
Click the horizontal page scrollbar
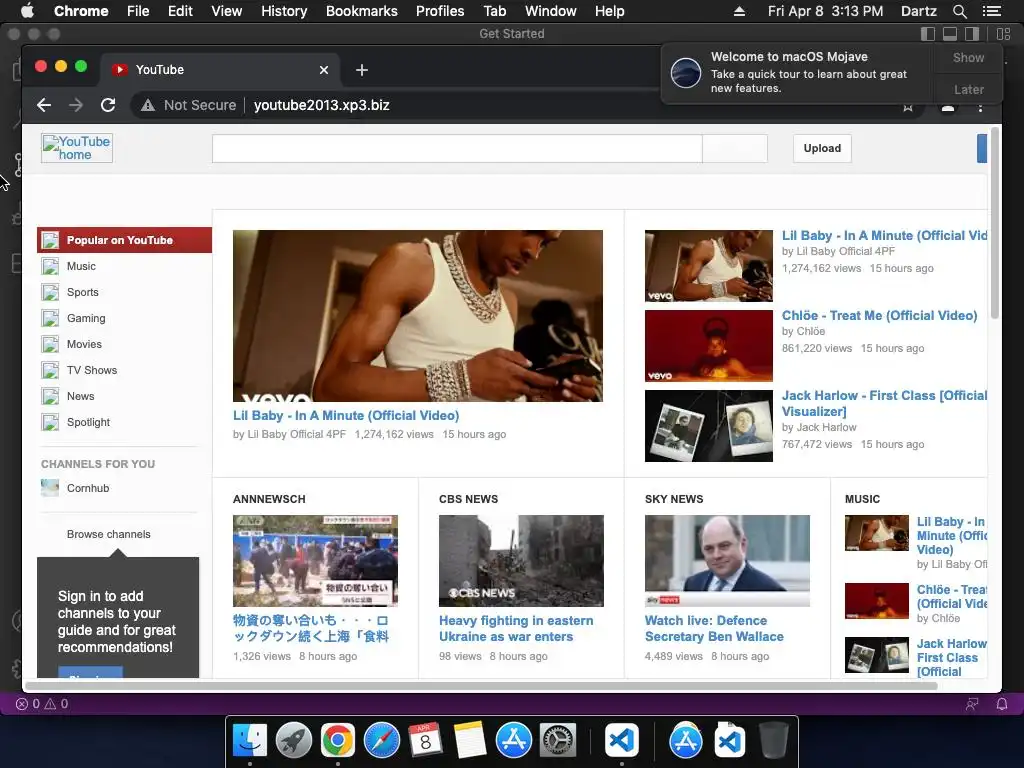tap(482, 686)
